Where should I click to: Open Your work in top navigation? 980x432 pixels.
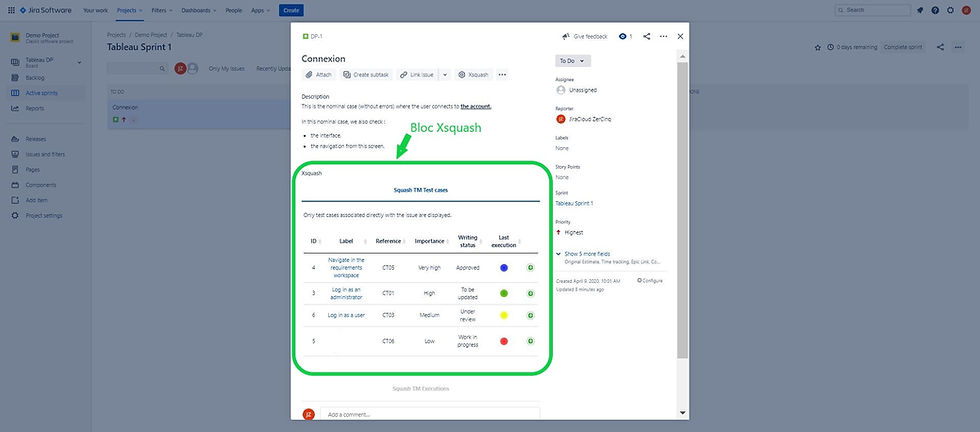click(96, 11)
